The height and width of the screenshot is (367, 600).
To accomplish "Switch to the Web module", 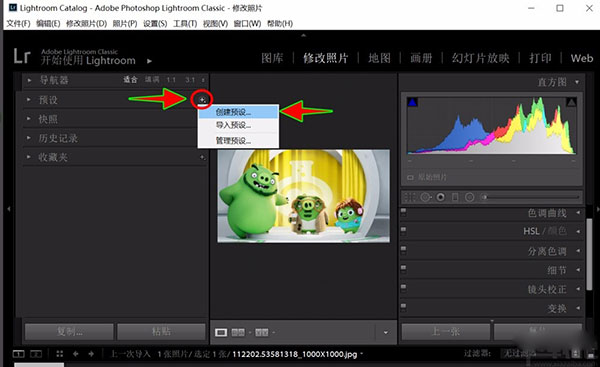I will pos(582,58).
